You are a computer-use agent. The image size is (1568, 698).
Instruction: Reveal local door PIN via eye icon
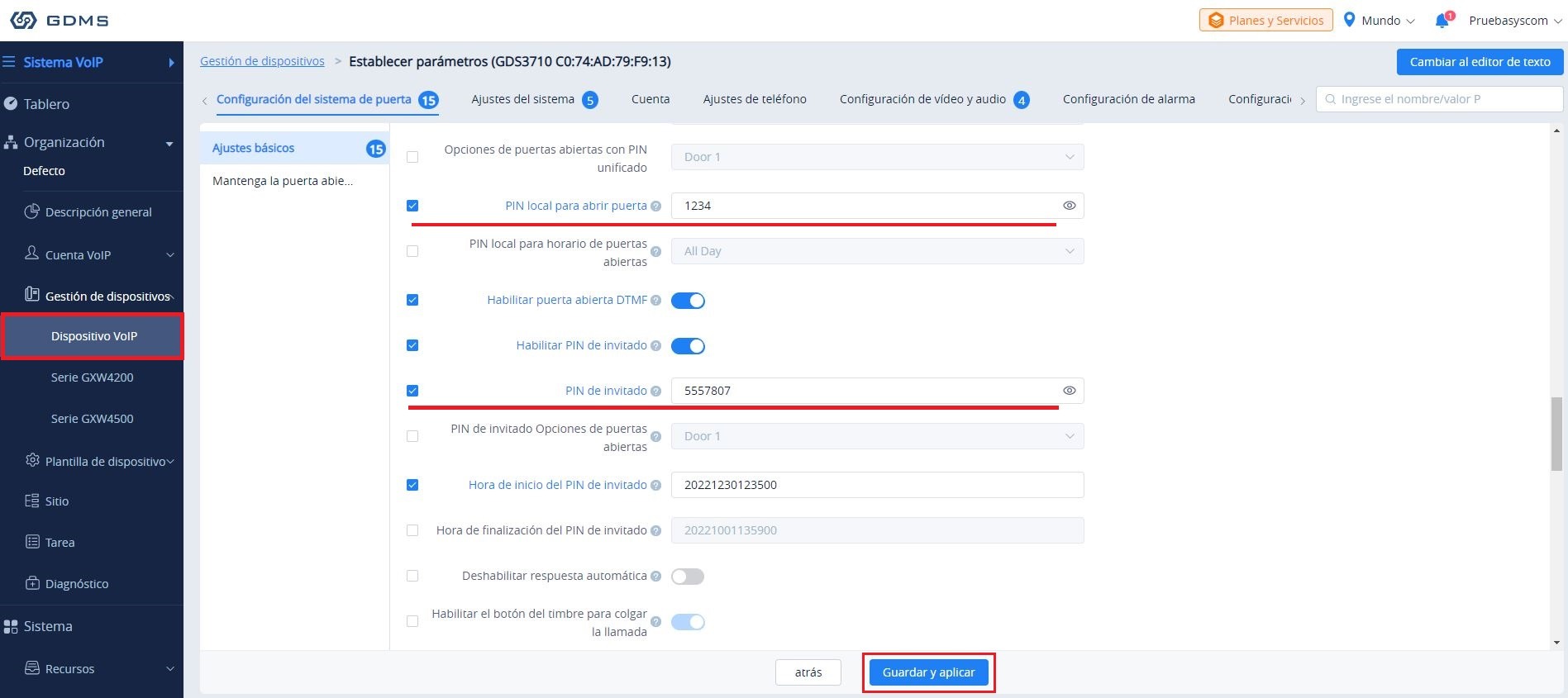pyautogui.click(x=1069, y=206)
